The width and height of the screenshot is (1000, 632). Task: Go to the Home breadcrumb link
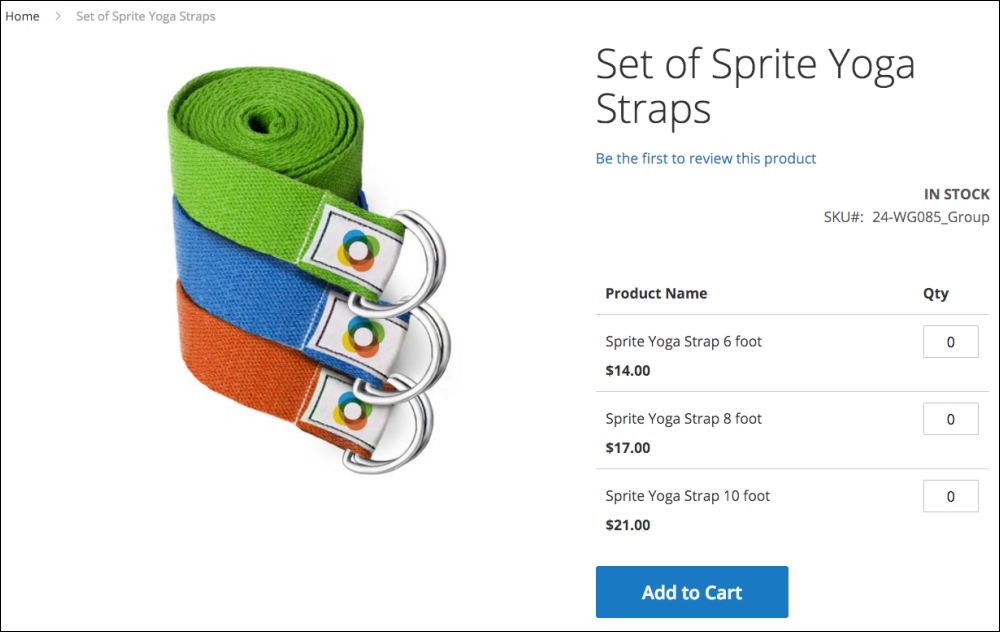pyautogui.click(x=23, y=16)
